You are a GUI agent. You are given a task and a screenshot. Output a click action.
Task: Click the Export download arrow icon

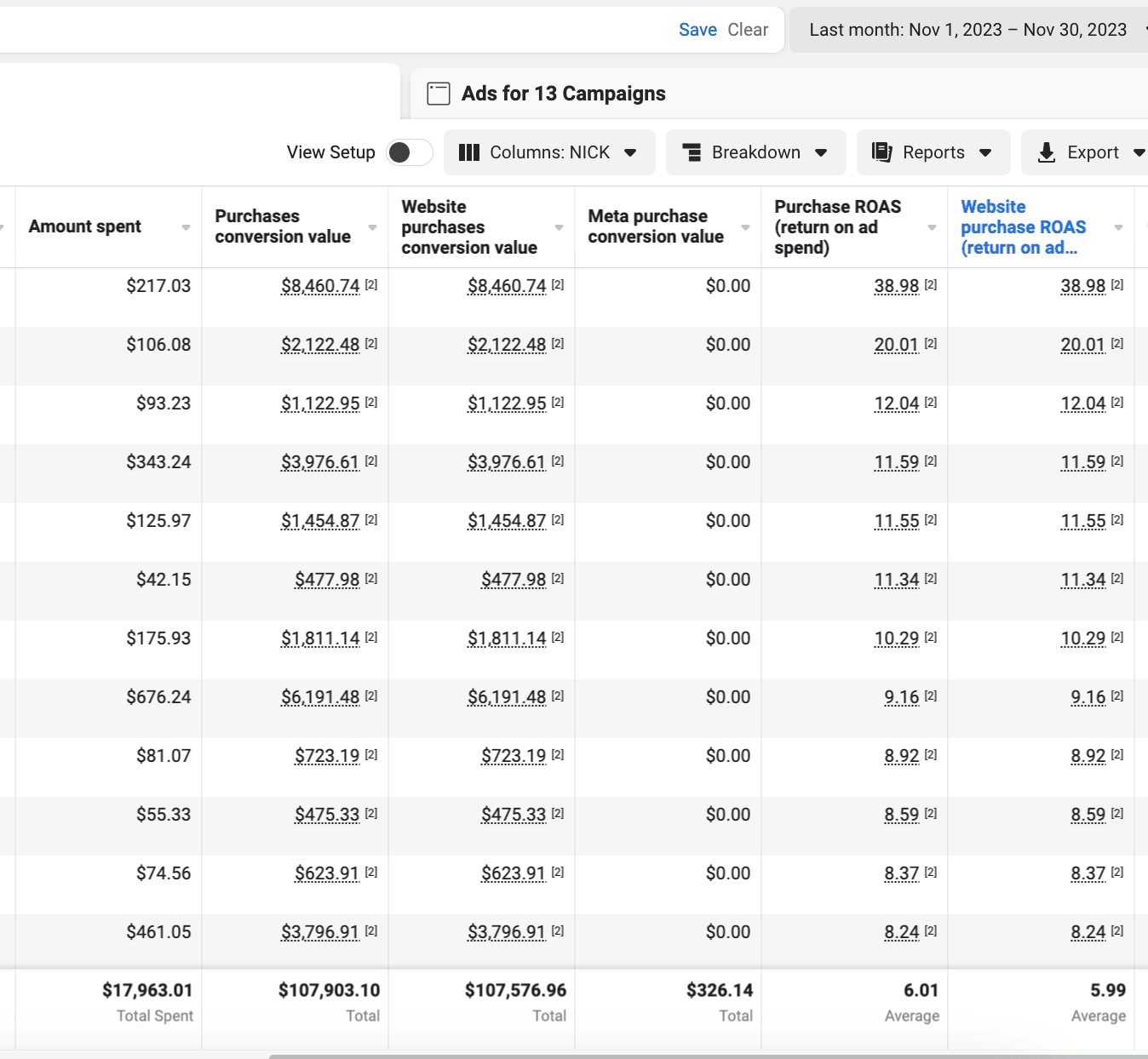1047,152
